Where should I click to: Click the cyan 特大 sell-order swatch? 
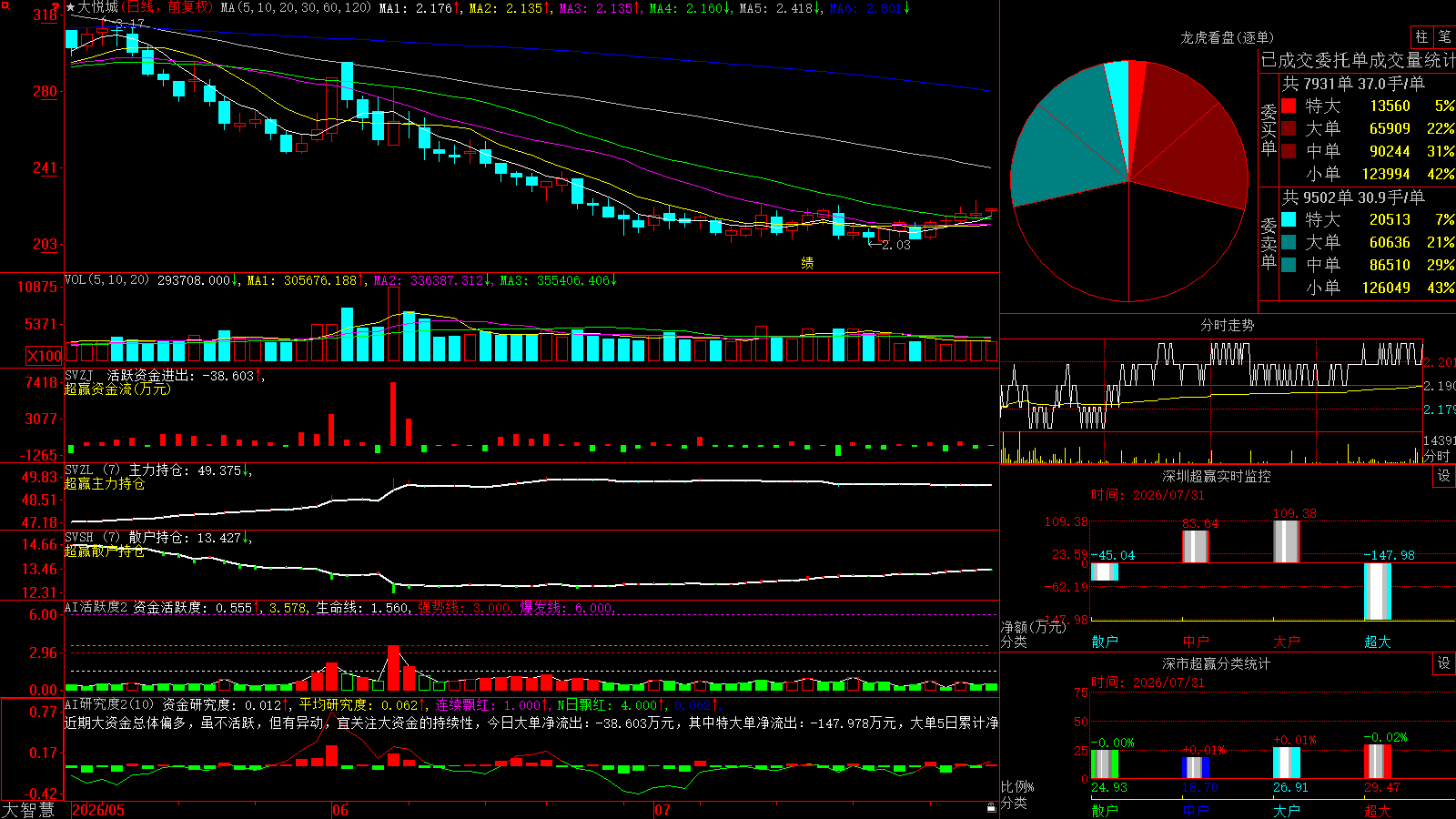[x=1289, y=219]
